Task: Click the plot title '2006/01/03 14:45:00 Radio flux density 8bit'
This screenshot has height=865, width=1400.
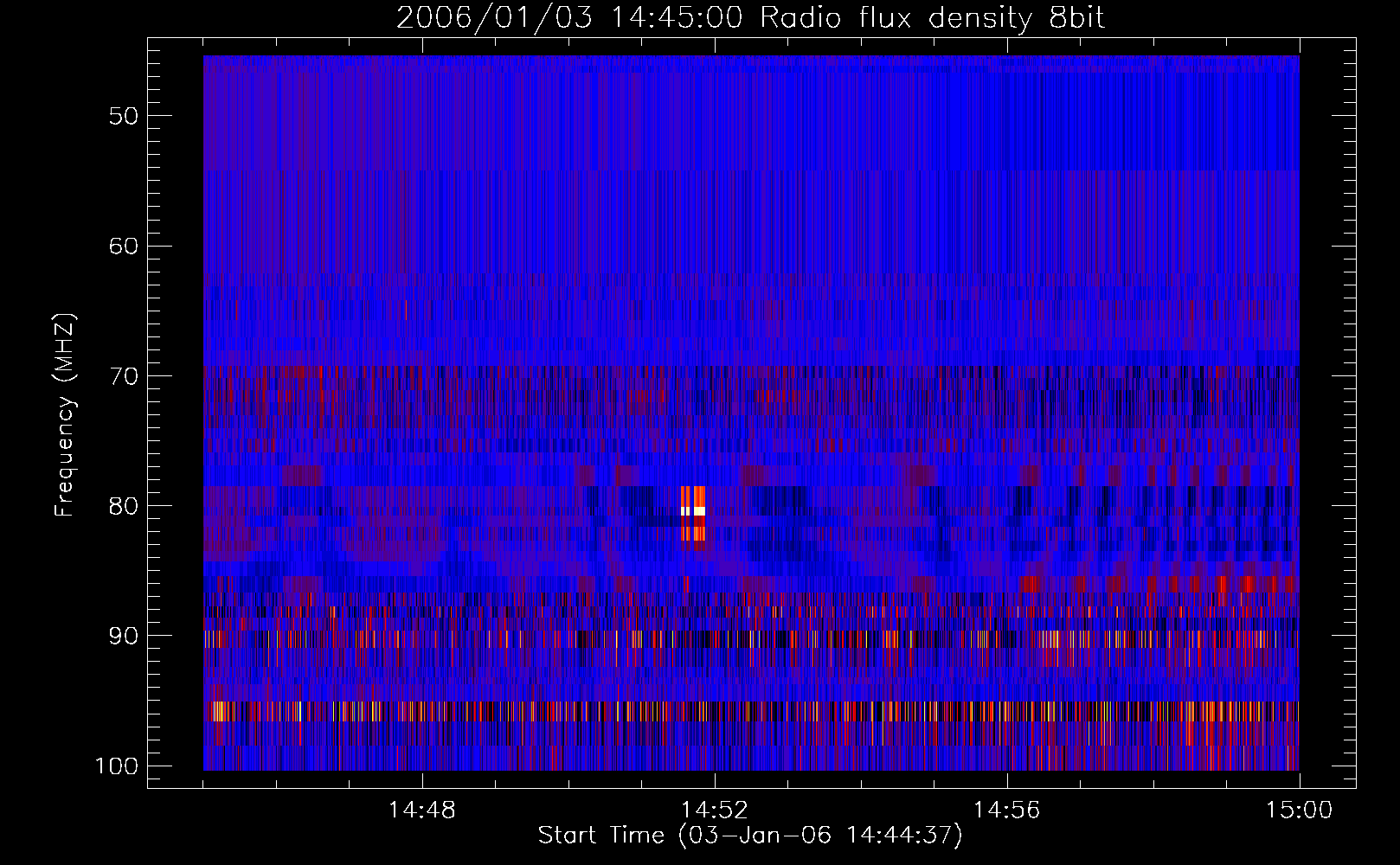Action: pos(750,17)
